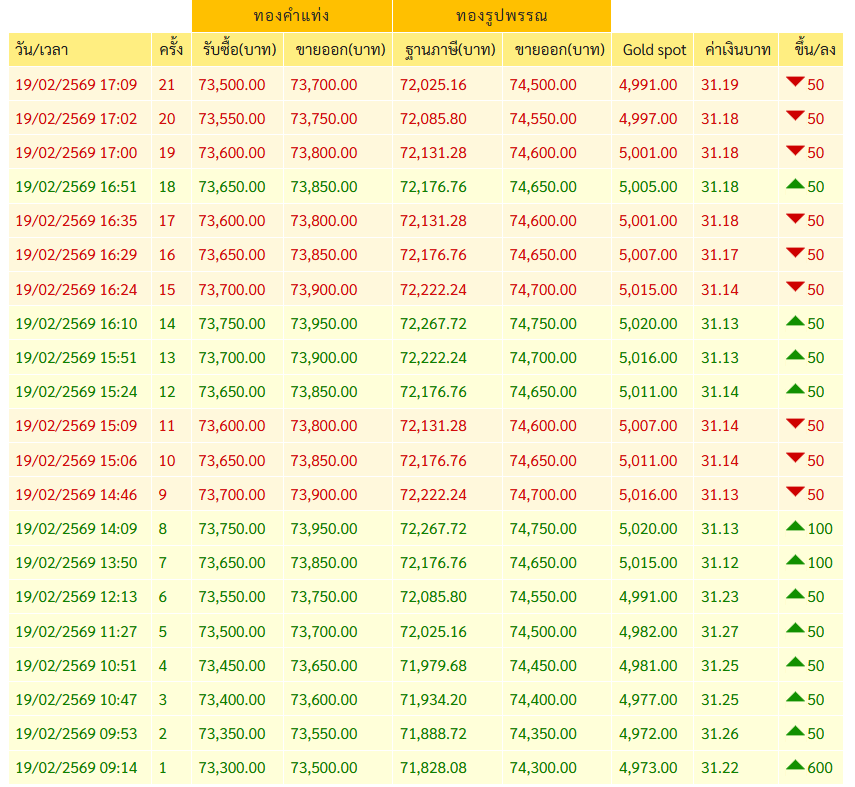Click the red down arrow at 17:00 row
This screenshot has height=787, width=855.
tap(795, 150)
